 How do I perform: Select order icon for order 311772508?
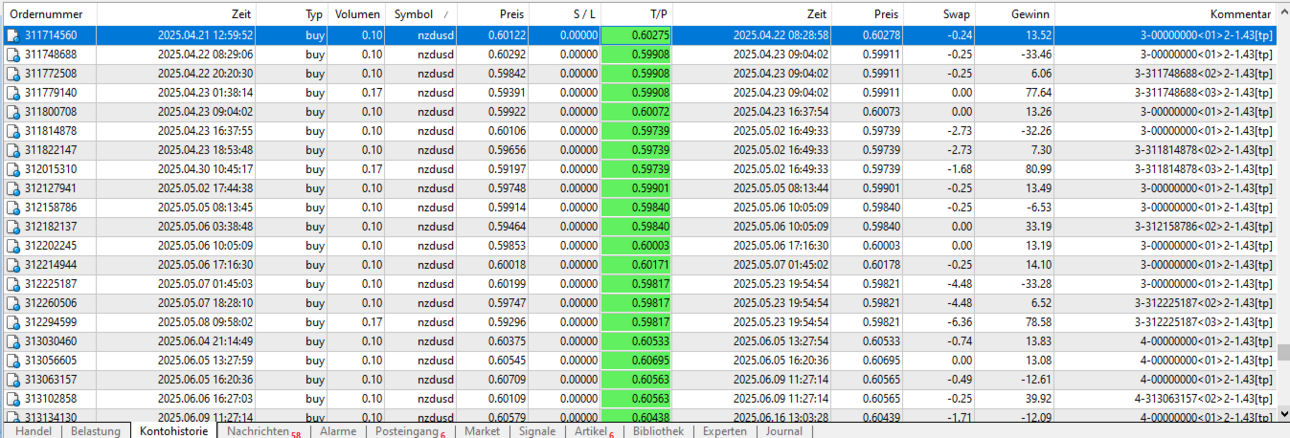13,73
